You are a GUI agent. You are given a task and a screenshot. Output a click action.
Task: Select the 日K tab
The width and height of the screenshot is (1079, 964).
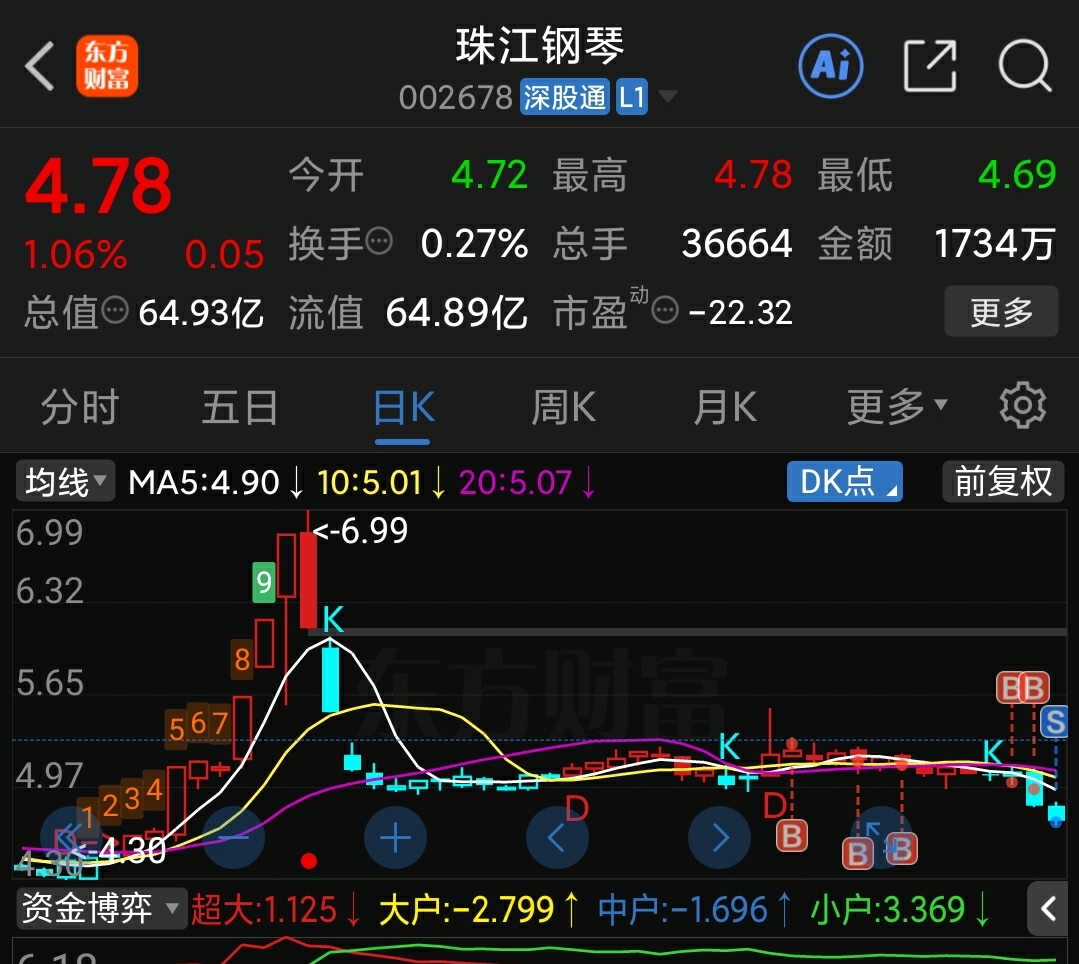403,406
